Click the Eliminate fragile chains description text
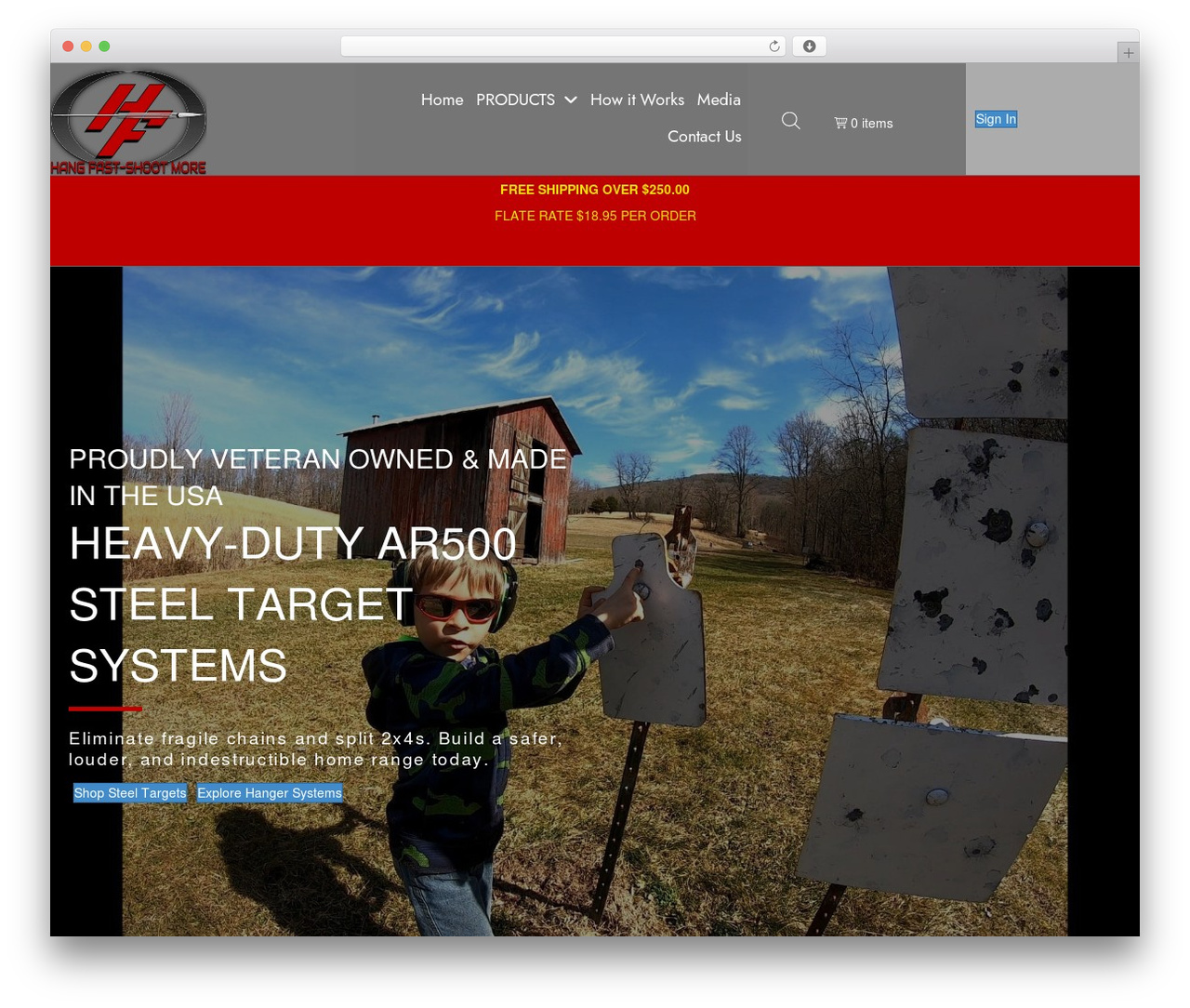 click(x=315, y=749)
